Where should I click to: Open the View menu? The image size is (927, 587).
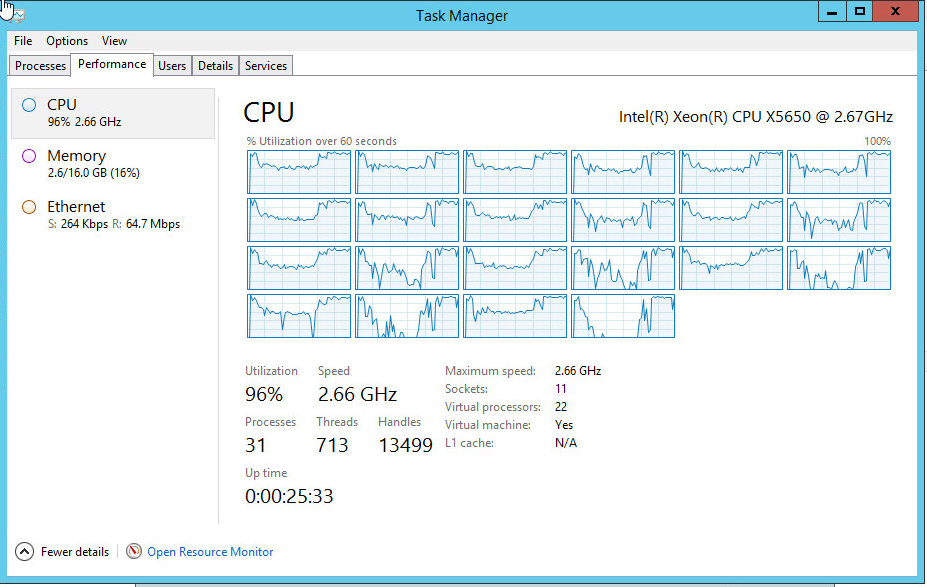[114, 41]
